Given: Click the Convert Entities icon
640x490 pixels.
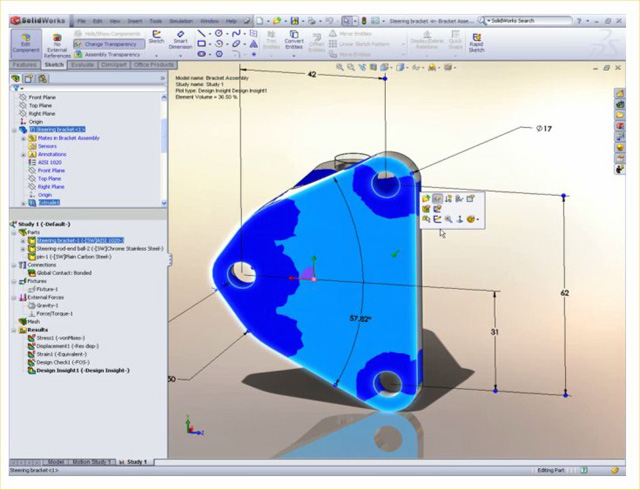Looking at the screenshot, I should [x=293, y=39].
